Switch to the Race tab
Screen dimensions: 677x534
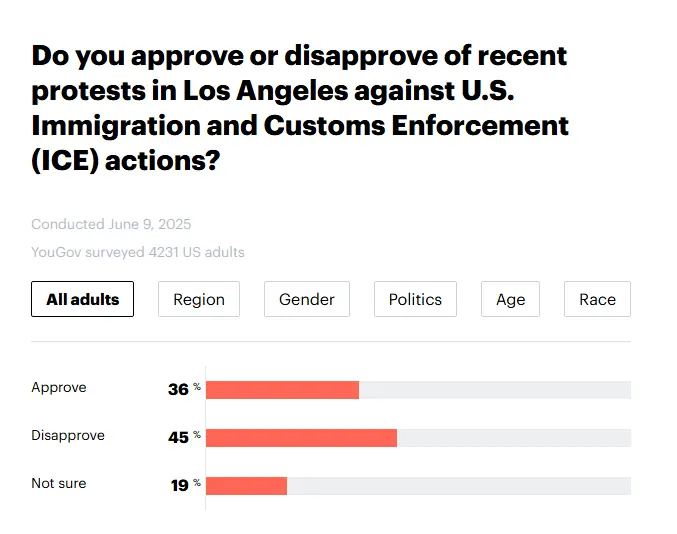tap(597, 299)
